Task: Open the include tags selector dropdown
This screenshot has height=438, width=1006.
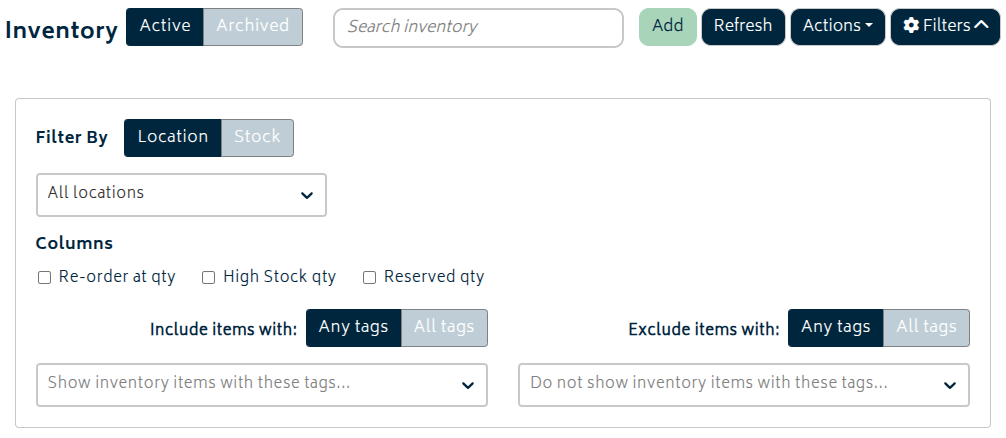Action: tap(261, 385)
